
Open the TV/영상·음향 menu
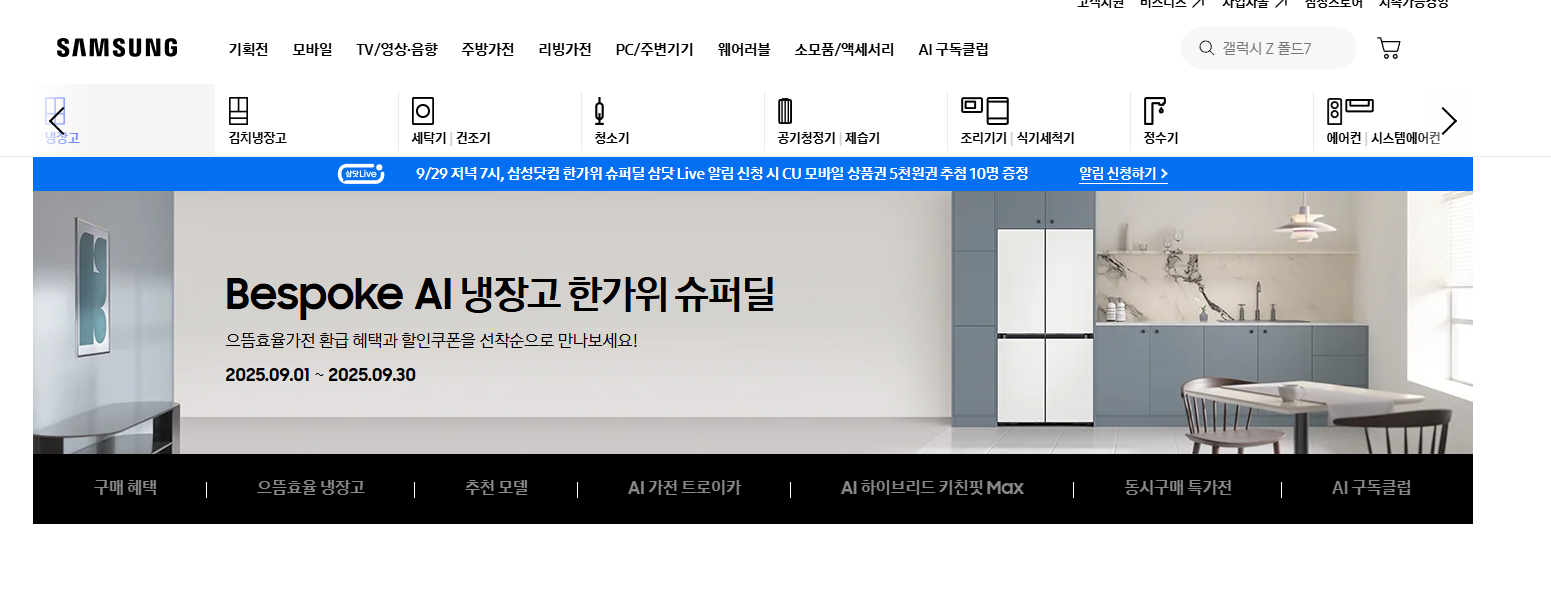[x=397, y=49]
